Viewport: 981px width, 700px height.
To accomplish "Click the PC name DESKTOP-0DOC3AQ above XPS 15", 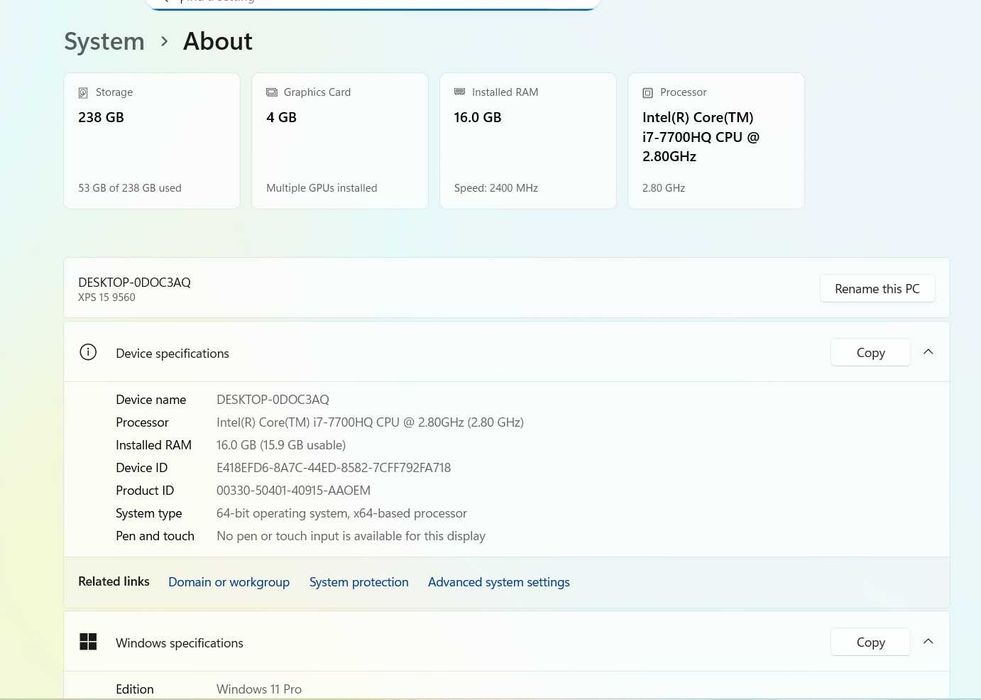I will [x=135, y=282].
